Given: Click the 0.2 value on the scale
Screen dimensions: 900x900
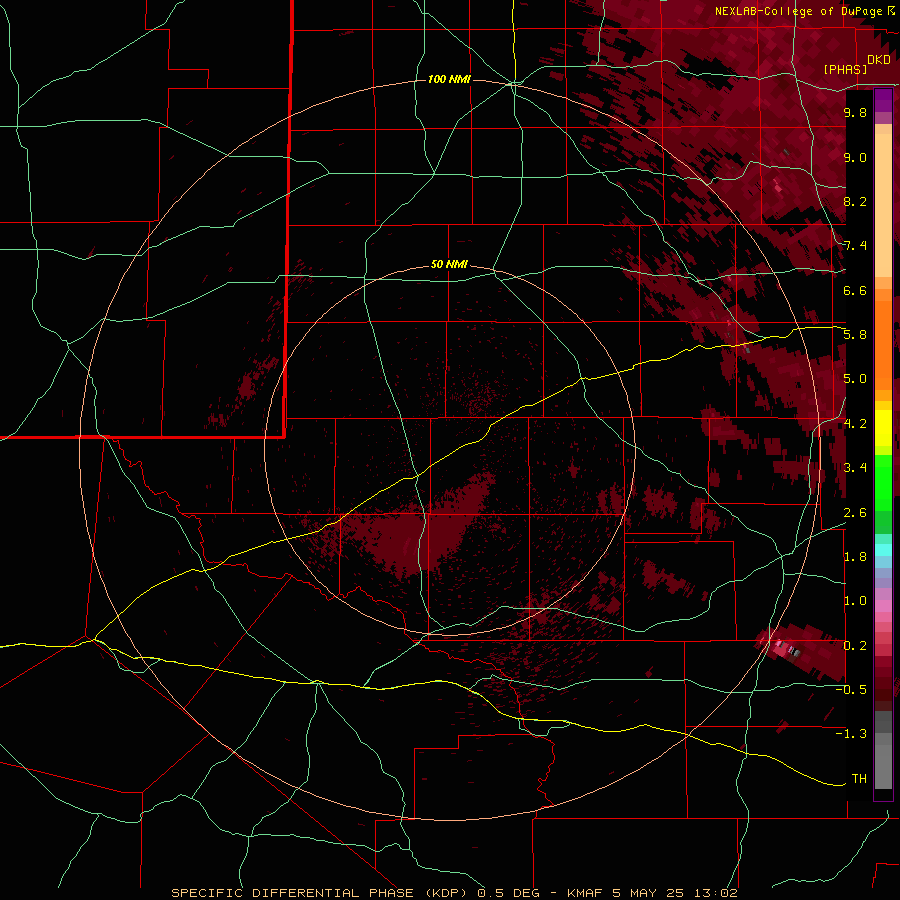Looking at the screenshot, I should (x=855, y=646).
